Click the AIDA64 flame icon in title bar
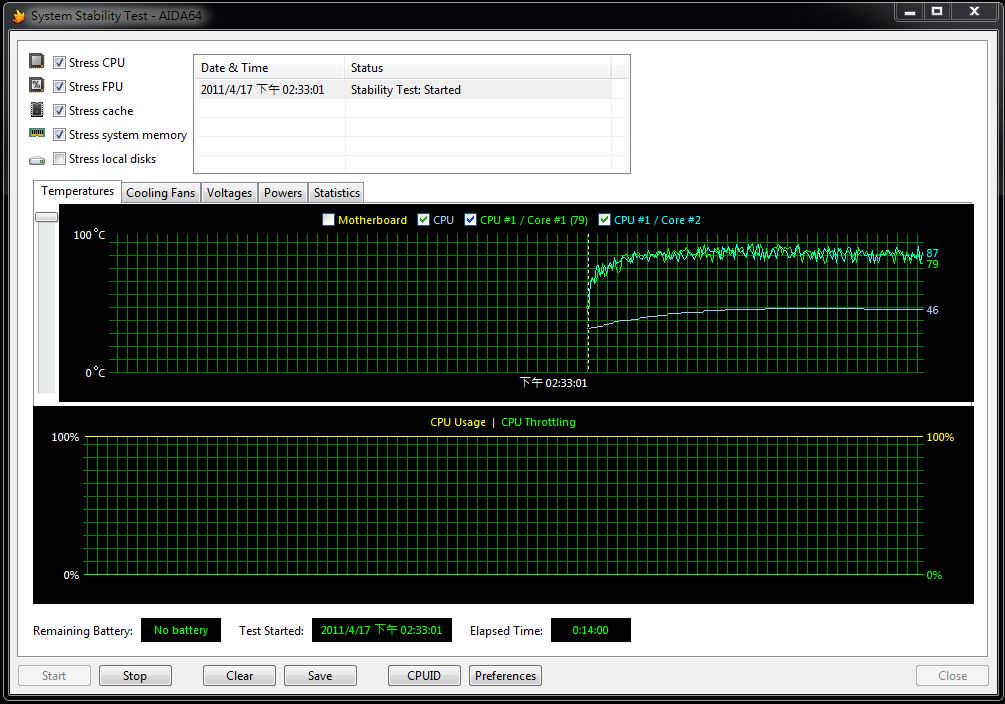The height and width of the screenshot is (704, 1005). [x=19, y=15]
